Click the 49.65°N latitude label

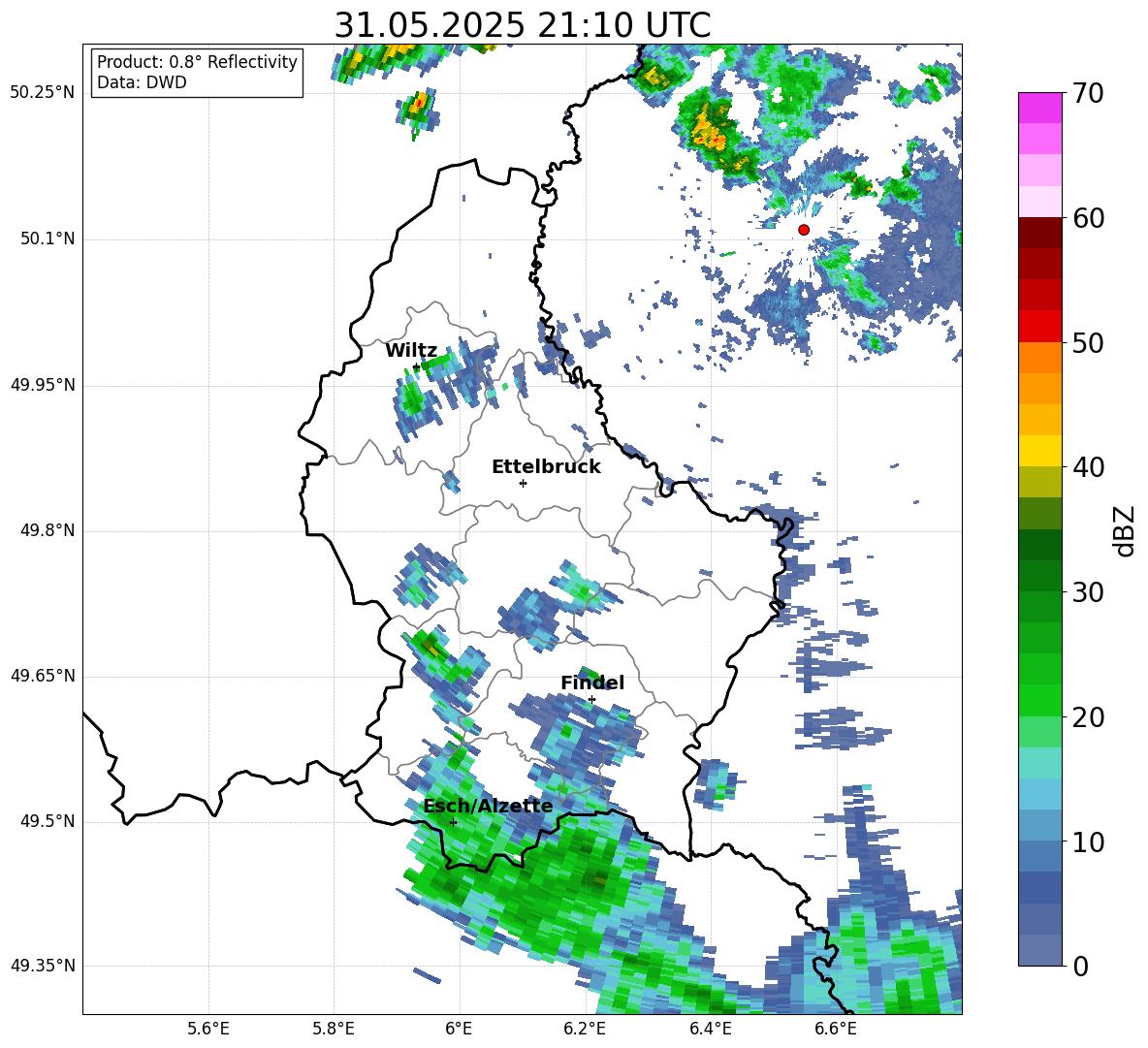click(x=43, y=676)
